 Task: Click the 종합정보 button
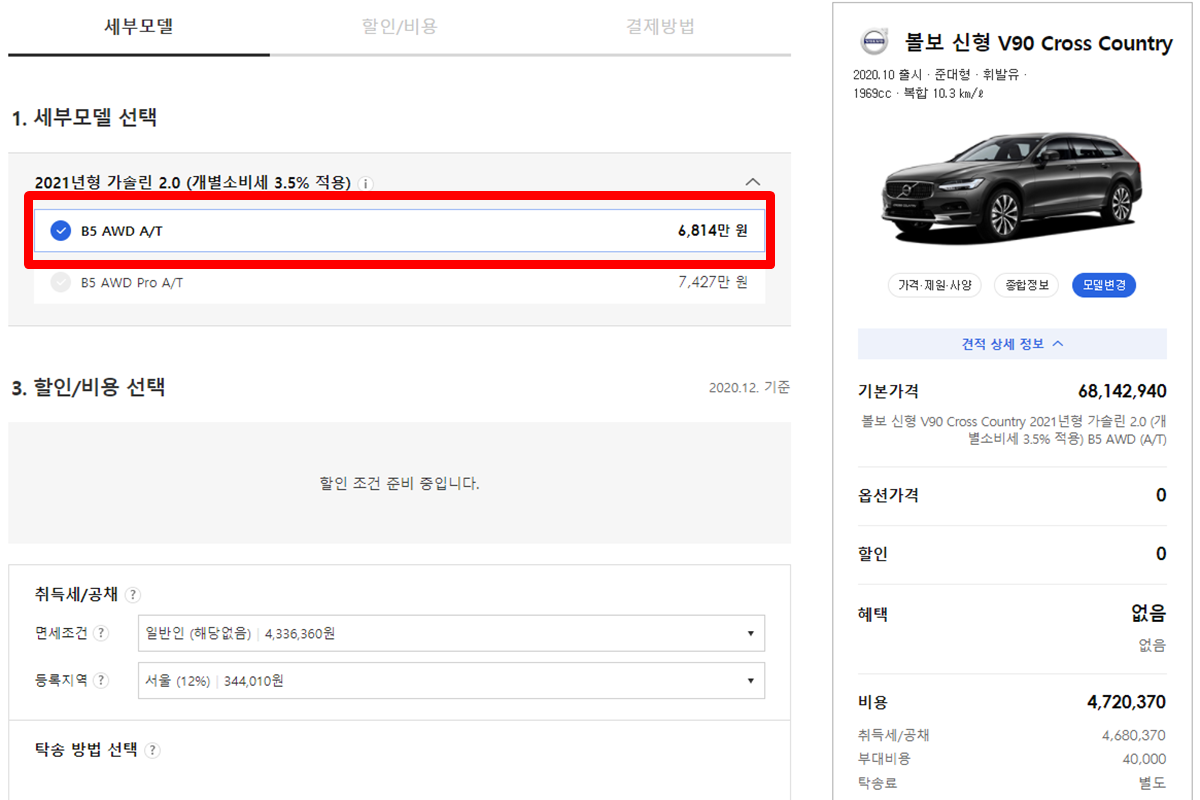pos(1027,285)
